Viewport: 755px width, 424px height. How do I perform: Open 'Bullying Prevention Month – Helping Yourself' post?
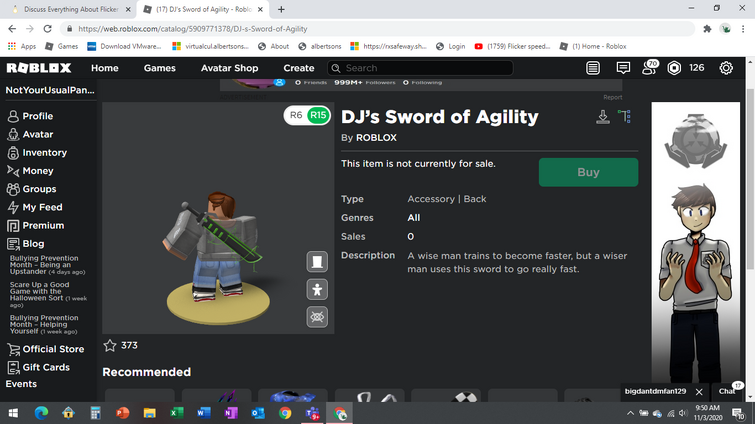[x=44, y=324]
